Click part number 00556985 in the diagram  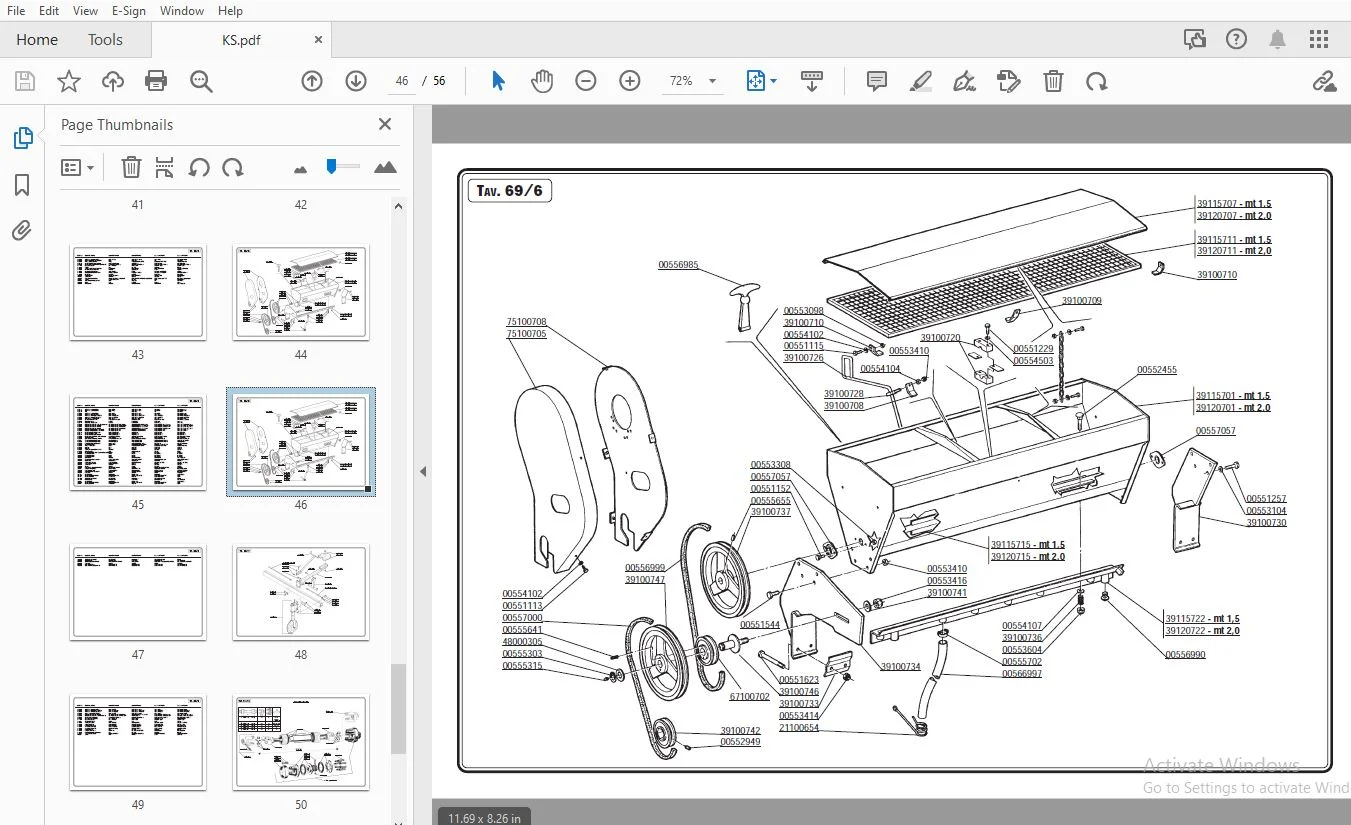click(678, 265)
